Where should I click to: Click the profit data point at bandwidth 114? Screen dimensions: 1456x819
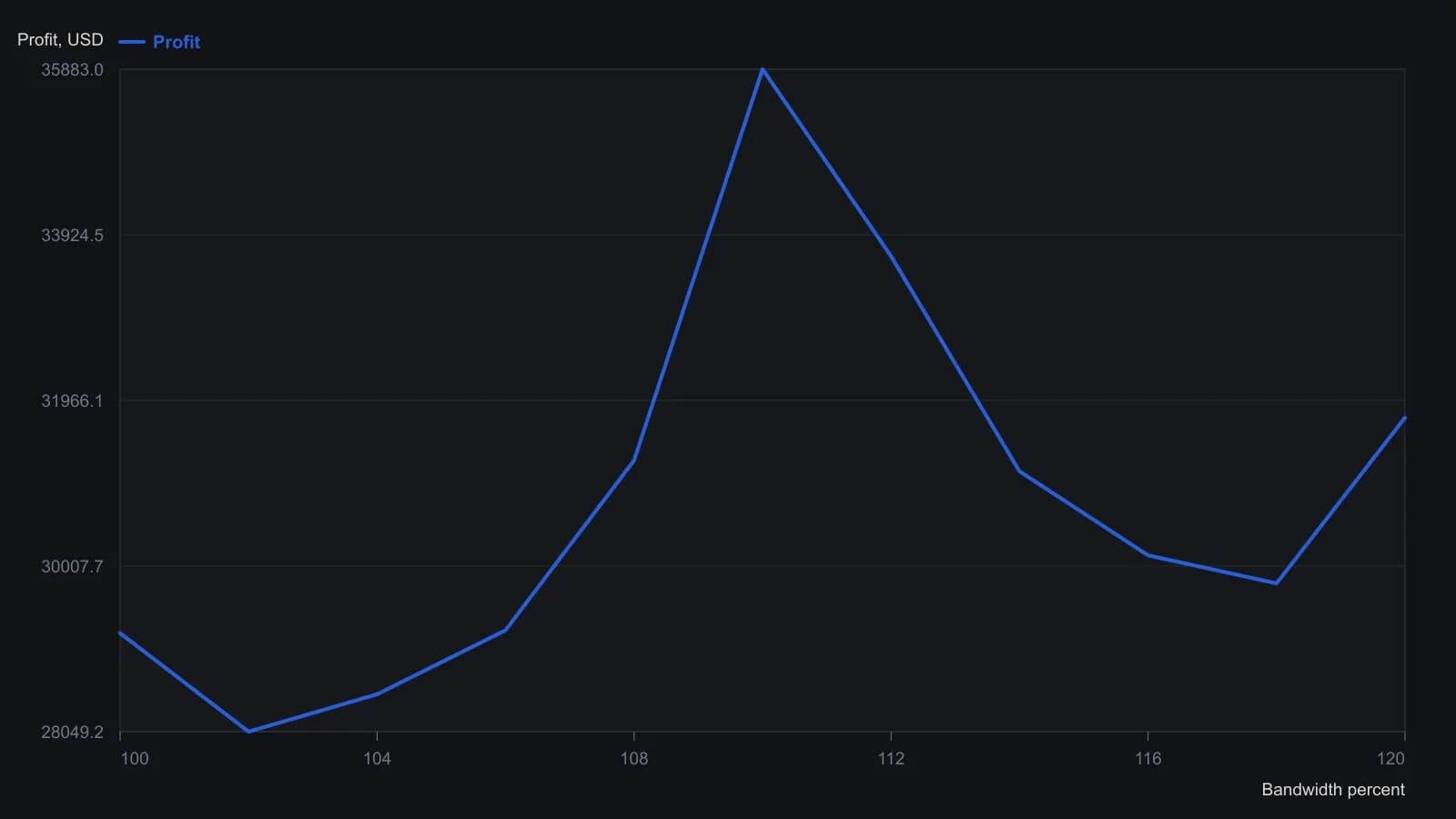click(x=1019, y=470)
